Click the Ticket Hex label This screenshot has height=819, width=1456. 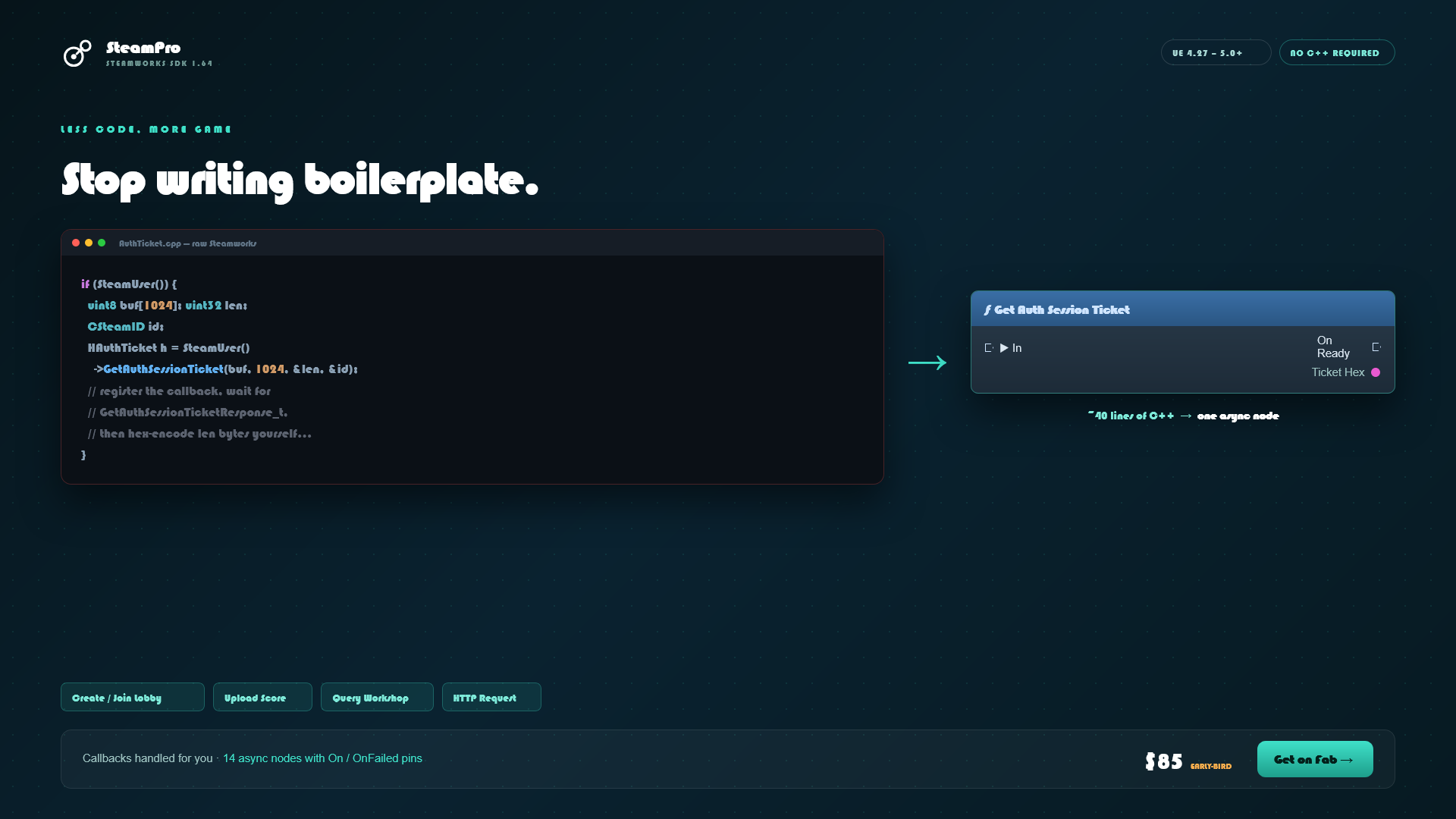point(1338,372)
